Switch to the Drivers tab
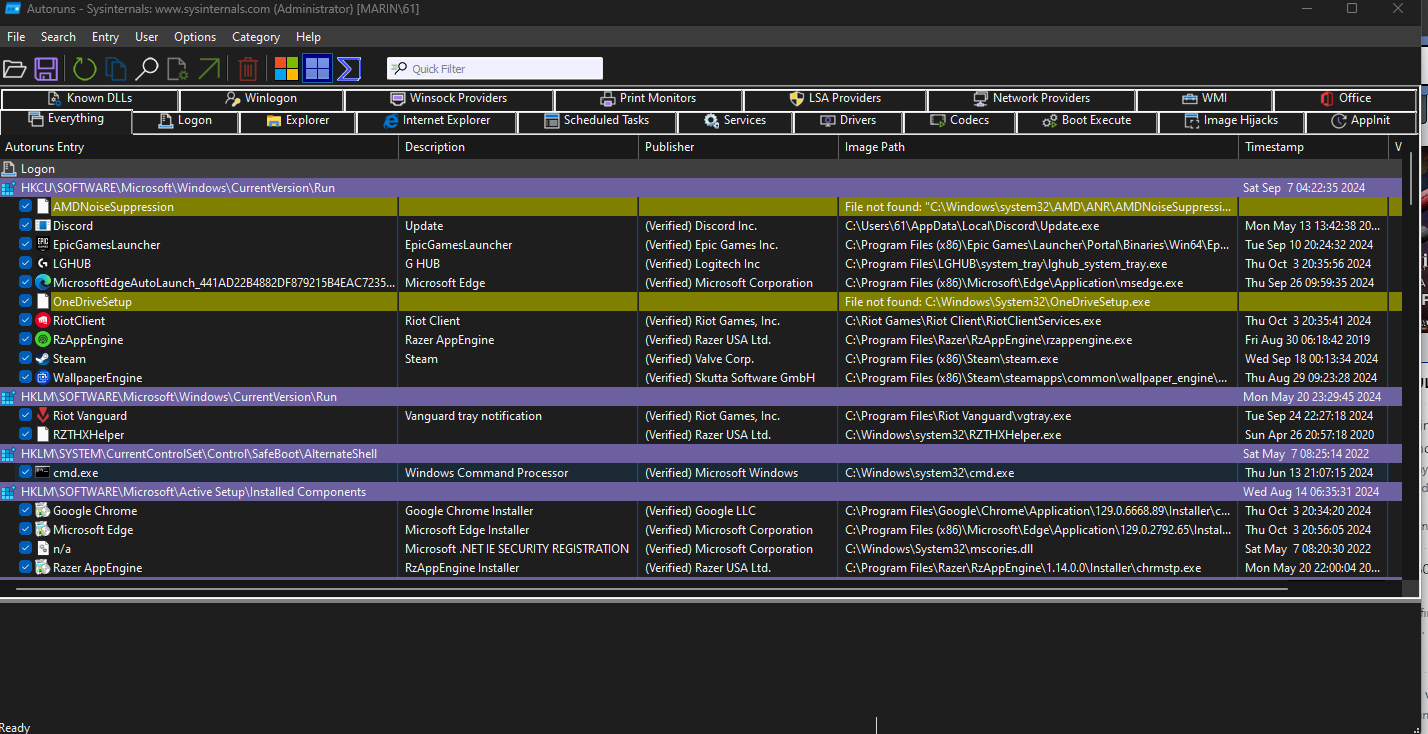Screen dimensions: 1428x734 tap(848, 121)
